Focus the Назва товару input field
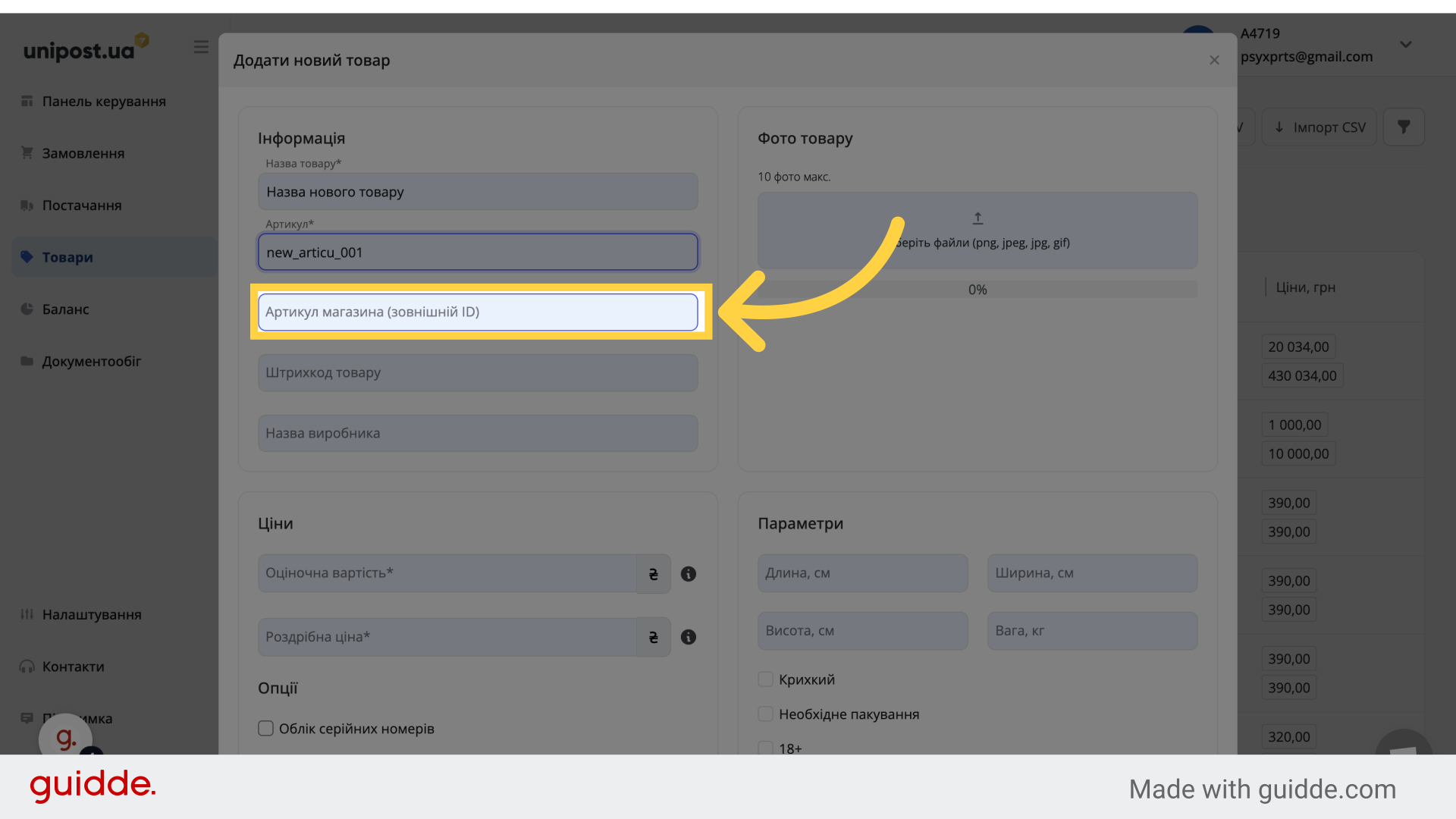Image resolution: width=1456 pixels, height=819 pixels. pyautogui.click(x=478, y=192)
